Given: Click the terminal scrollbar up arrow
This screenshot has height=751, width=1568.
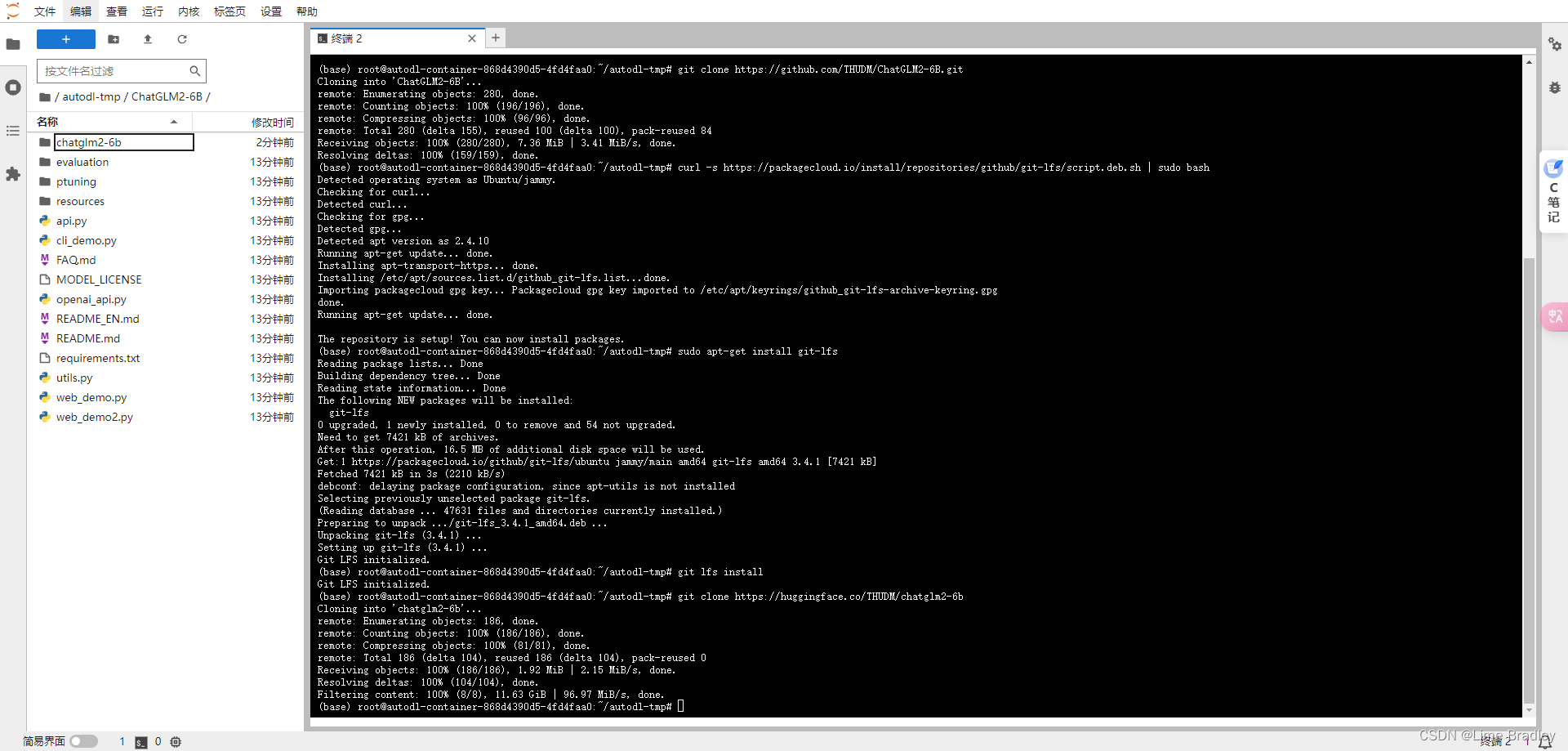Looking at the screenshot, I should click(x=1529, y=62).
